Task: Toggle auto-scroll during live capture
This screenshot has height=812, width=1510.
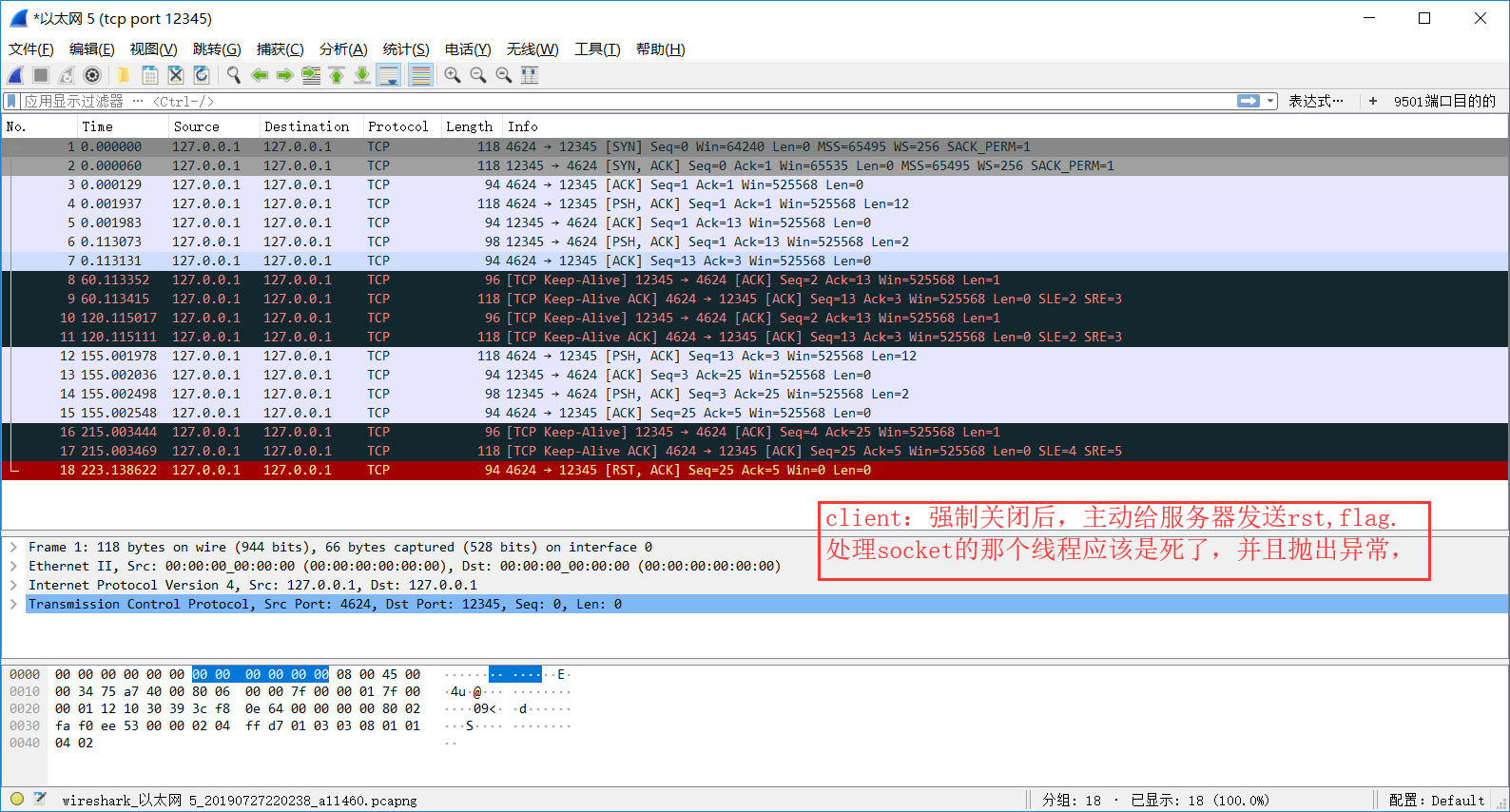Action: (388, 75)
